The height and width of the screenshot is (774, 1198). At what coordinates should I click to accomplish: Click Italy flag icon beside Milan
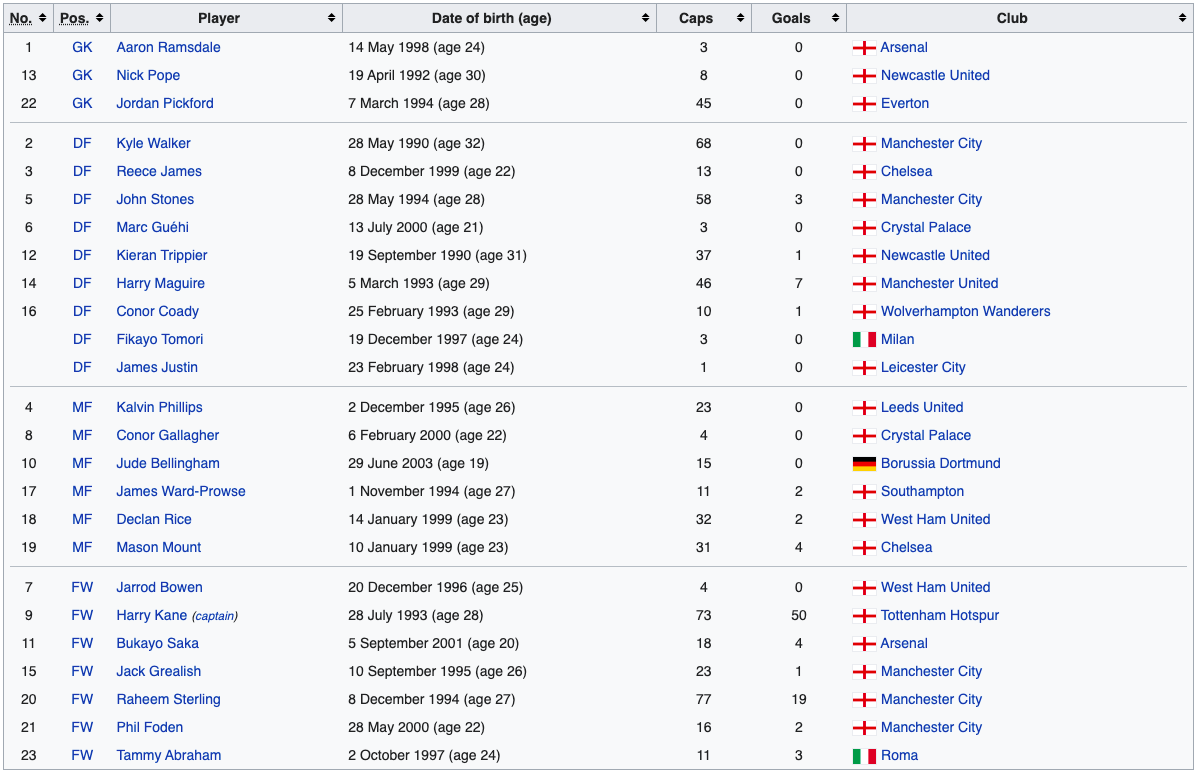pos(864,339)
